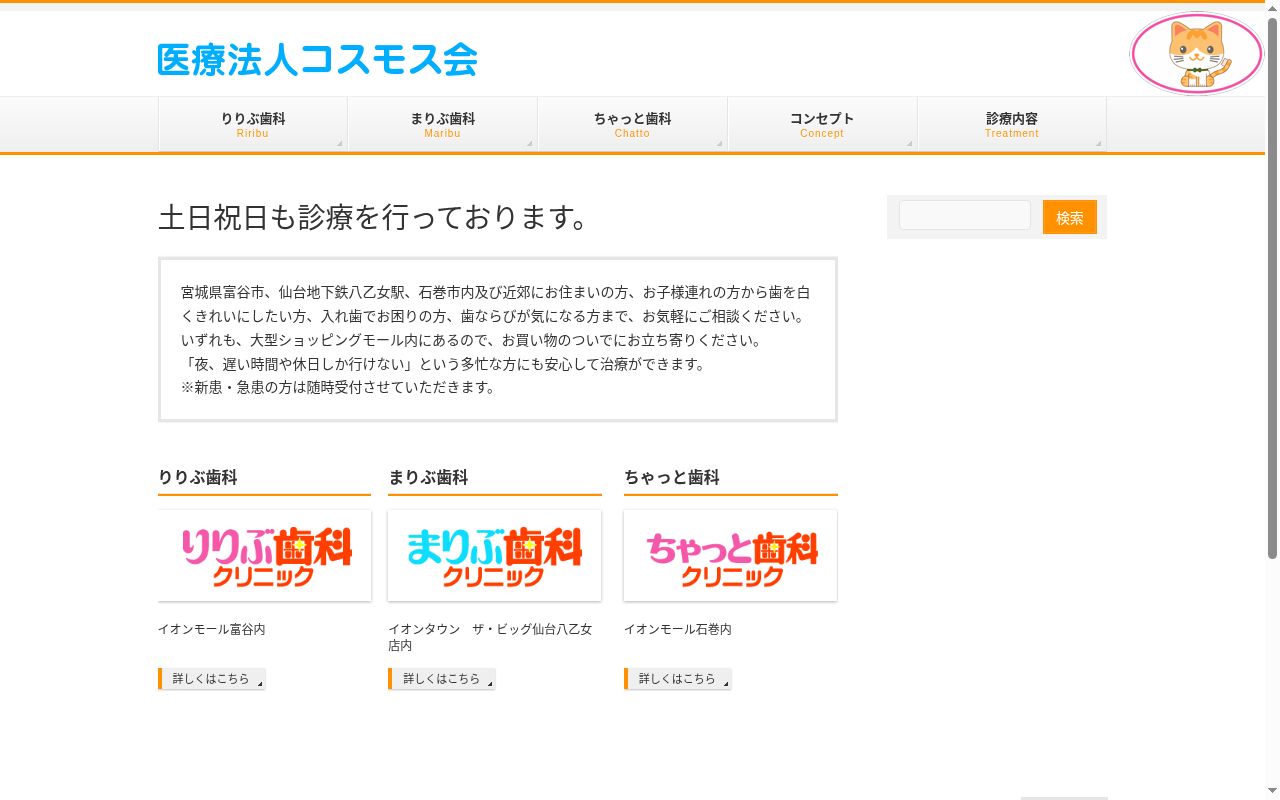This screenshot has height=800, width=1280.
Task: Open the コンセプト Concept menu
Action: pos(822,125)
